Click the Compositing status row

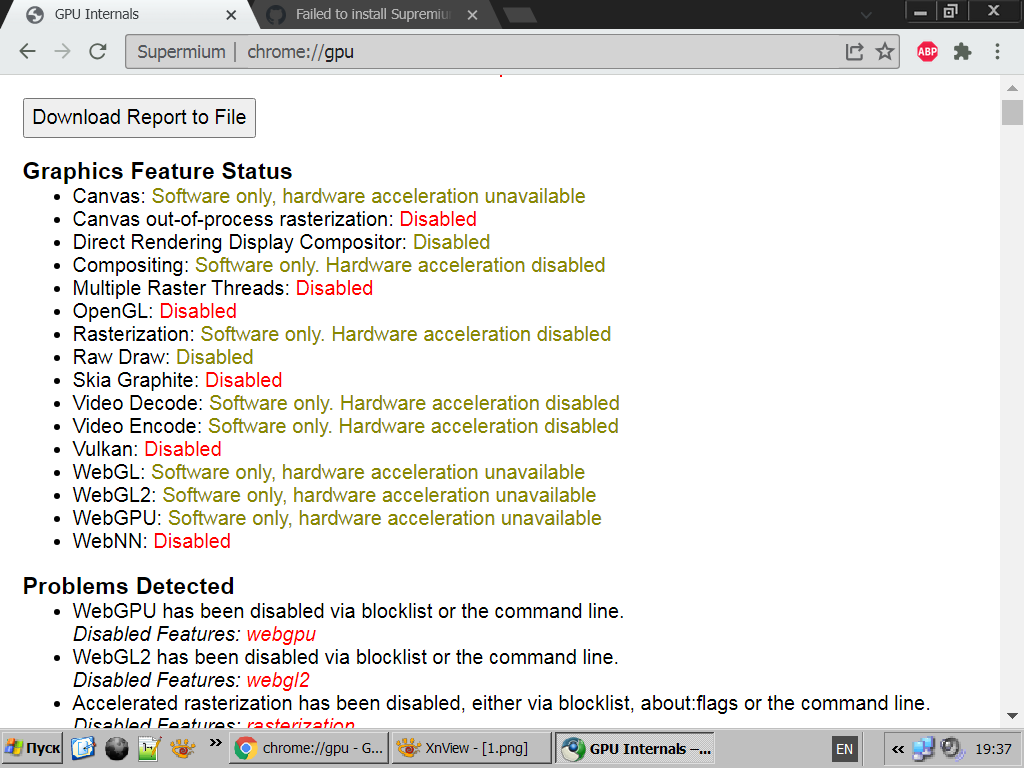tap(339, 265)
